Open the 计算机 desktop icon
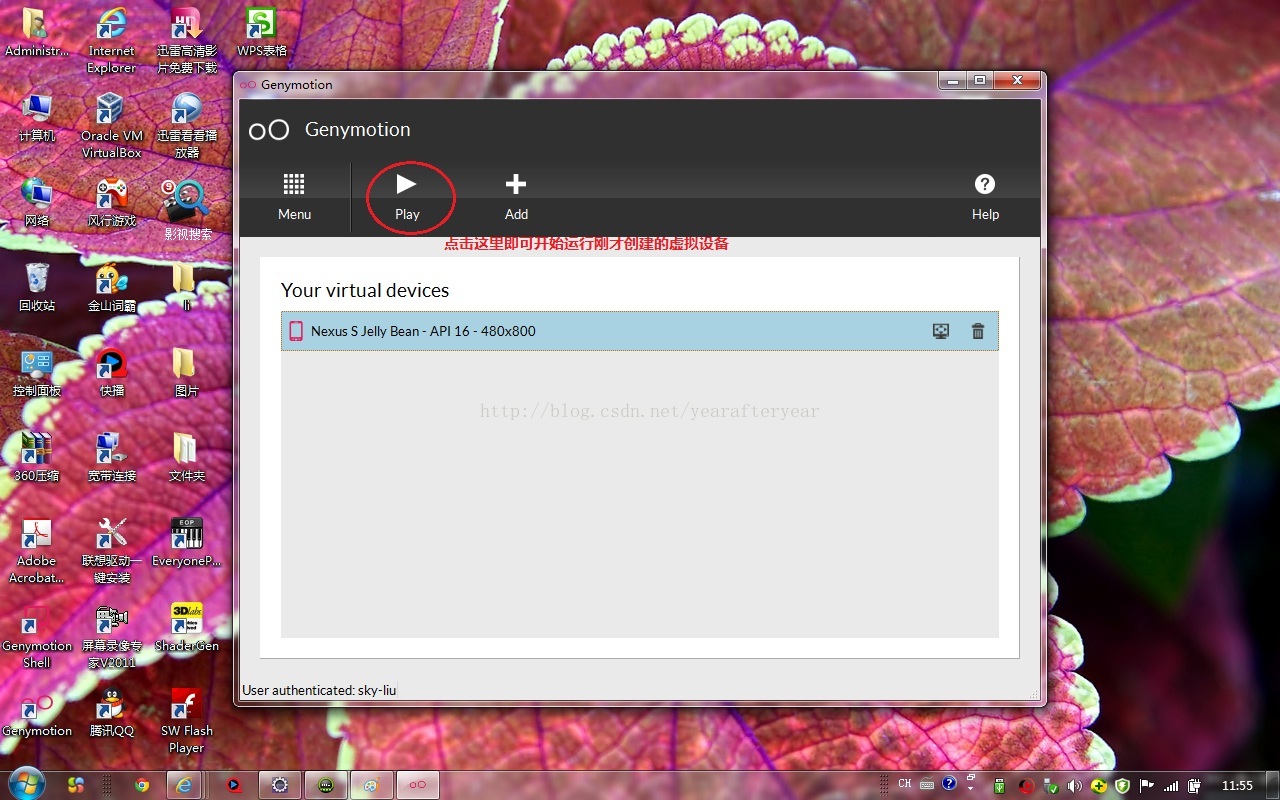 [37, 118]
